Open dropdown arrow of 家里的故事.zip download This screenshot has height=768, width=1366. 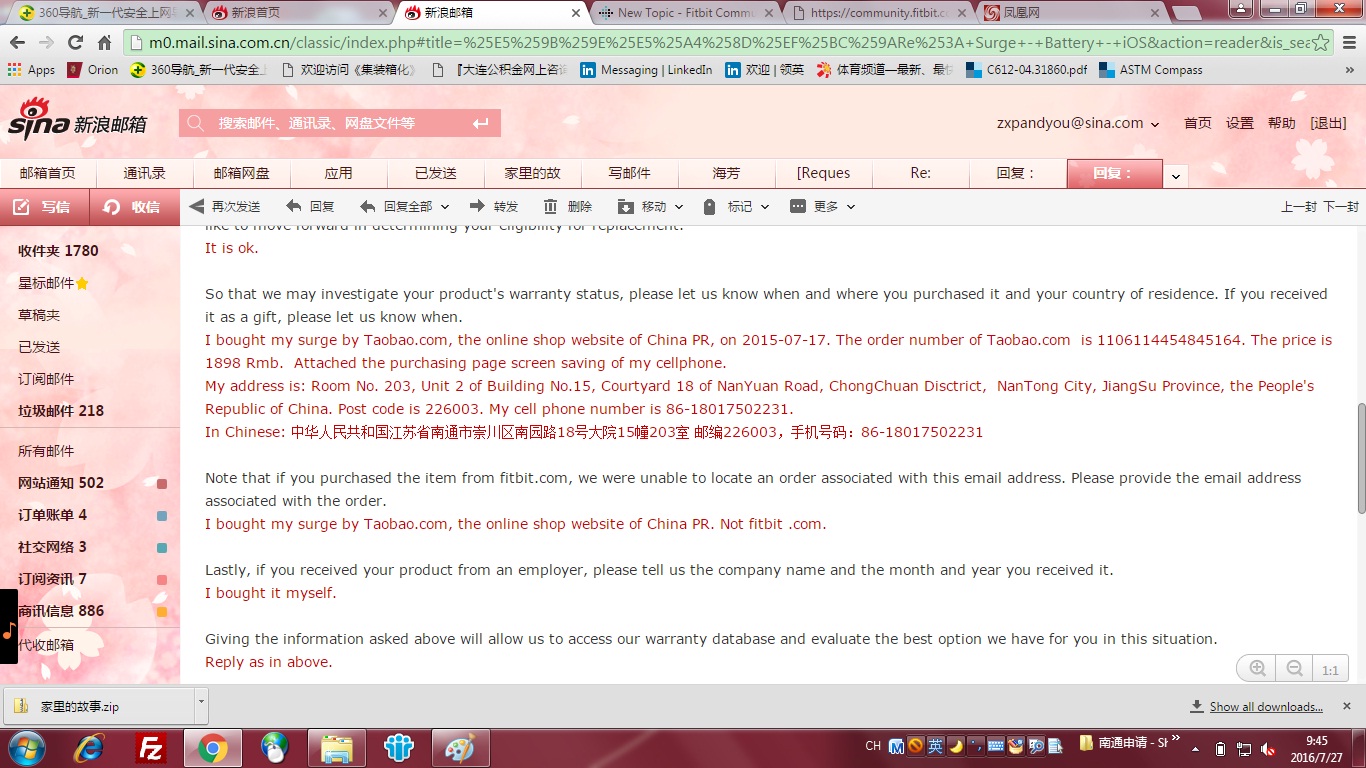point(201,705)
